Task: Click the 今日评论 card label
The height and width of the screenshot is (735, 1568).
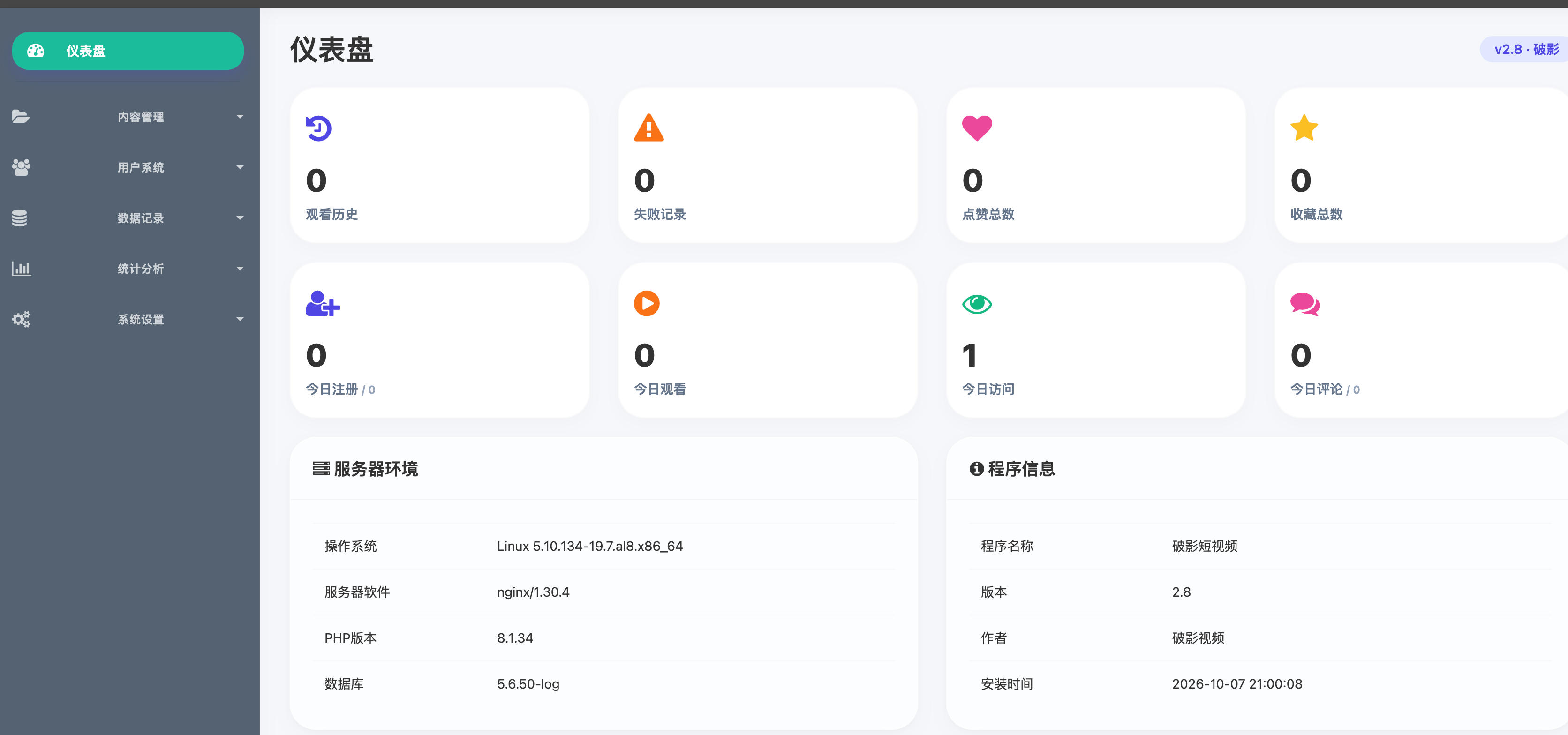Action: [x=1316, y=389]
